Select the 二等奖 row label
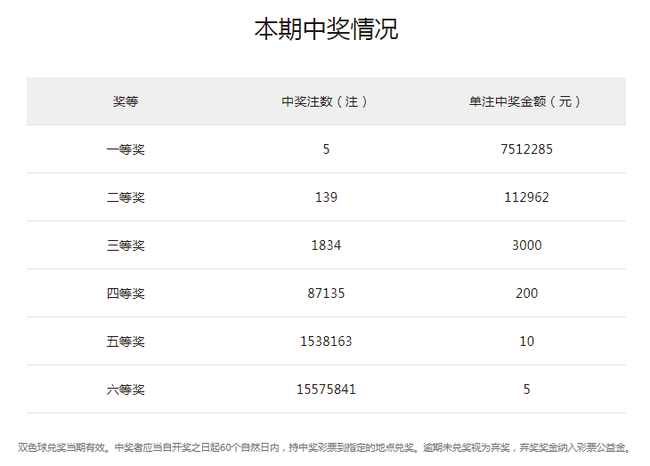This screenshot has height=466, width=650. click(x=126, y=198)
